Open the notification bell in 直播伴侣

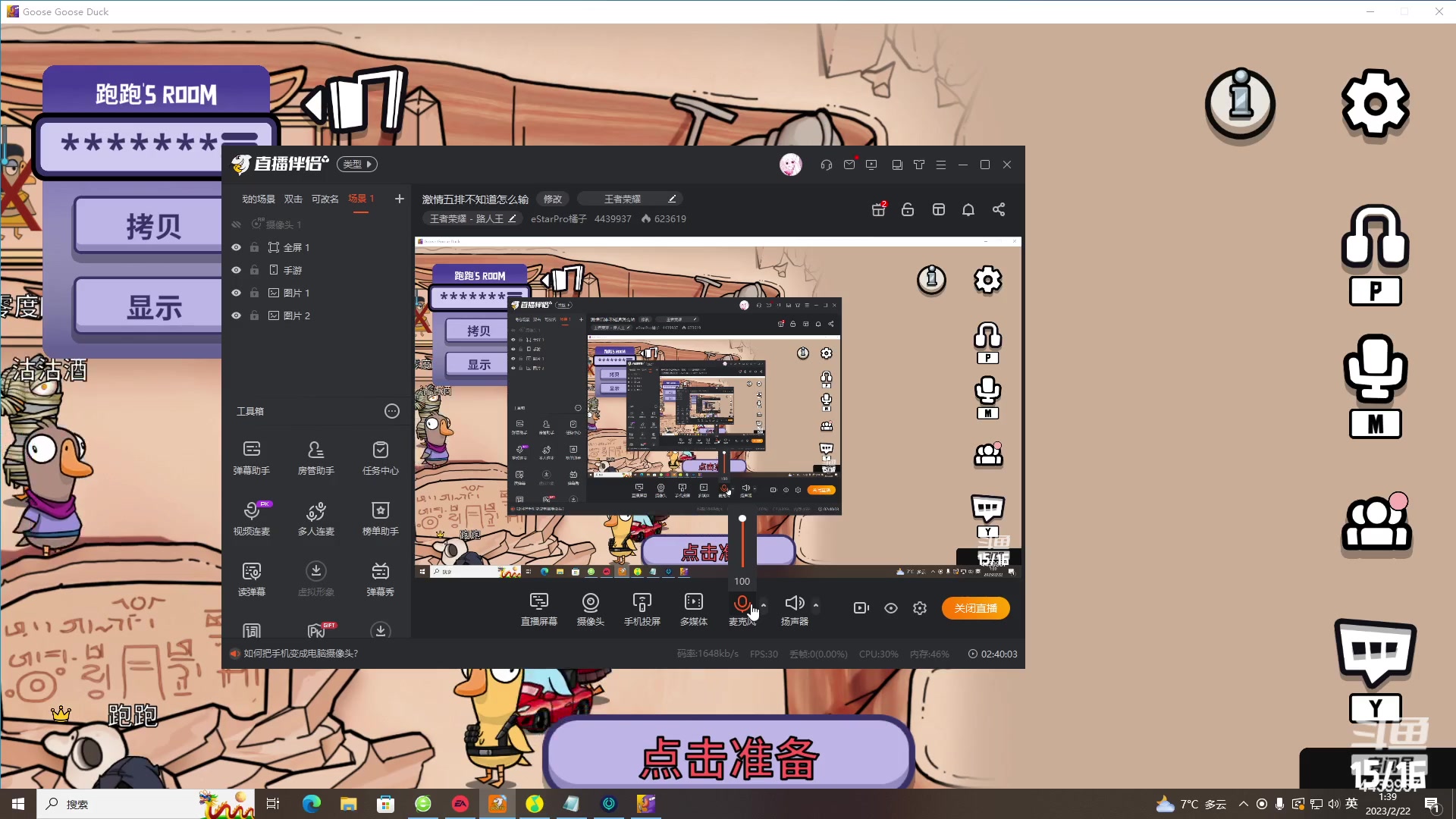click(x=968, y=209)
